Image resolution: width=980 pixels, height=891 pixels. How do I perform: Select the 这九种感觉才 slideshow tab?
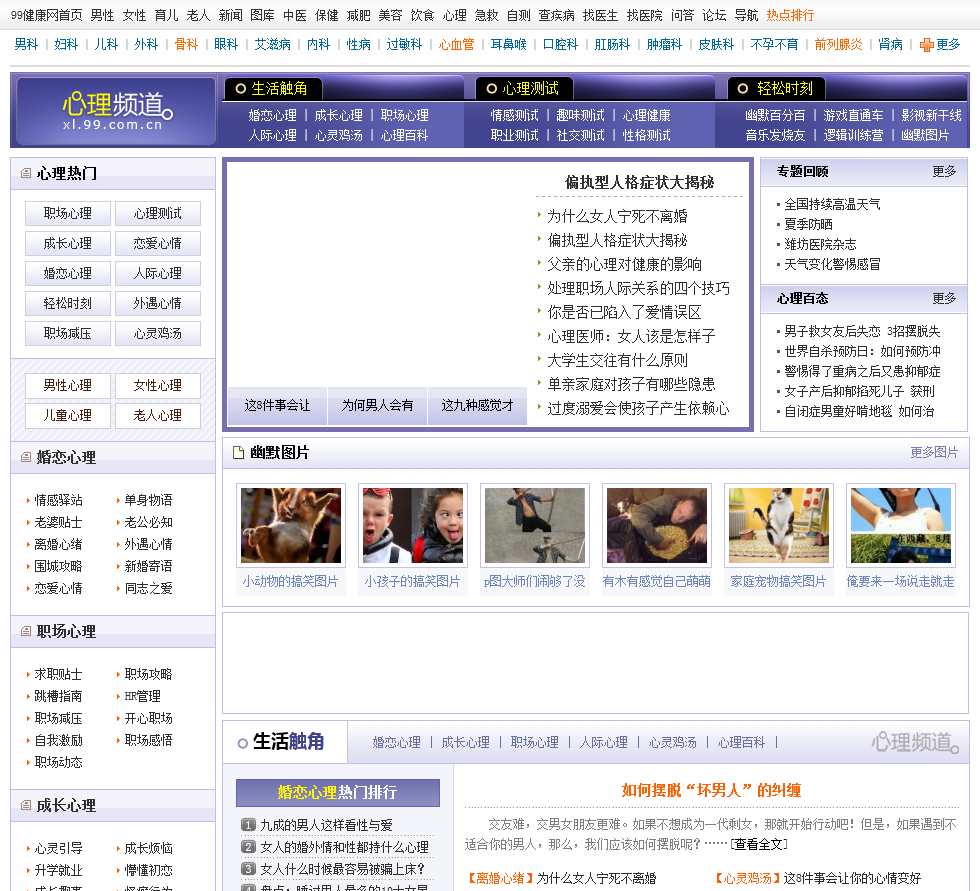(x=477, y=406)
